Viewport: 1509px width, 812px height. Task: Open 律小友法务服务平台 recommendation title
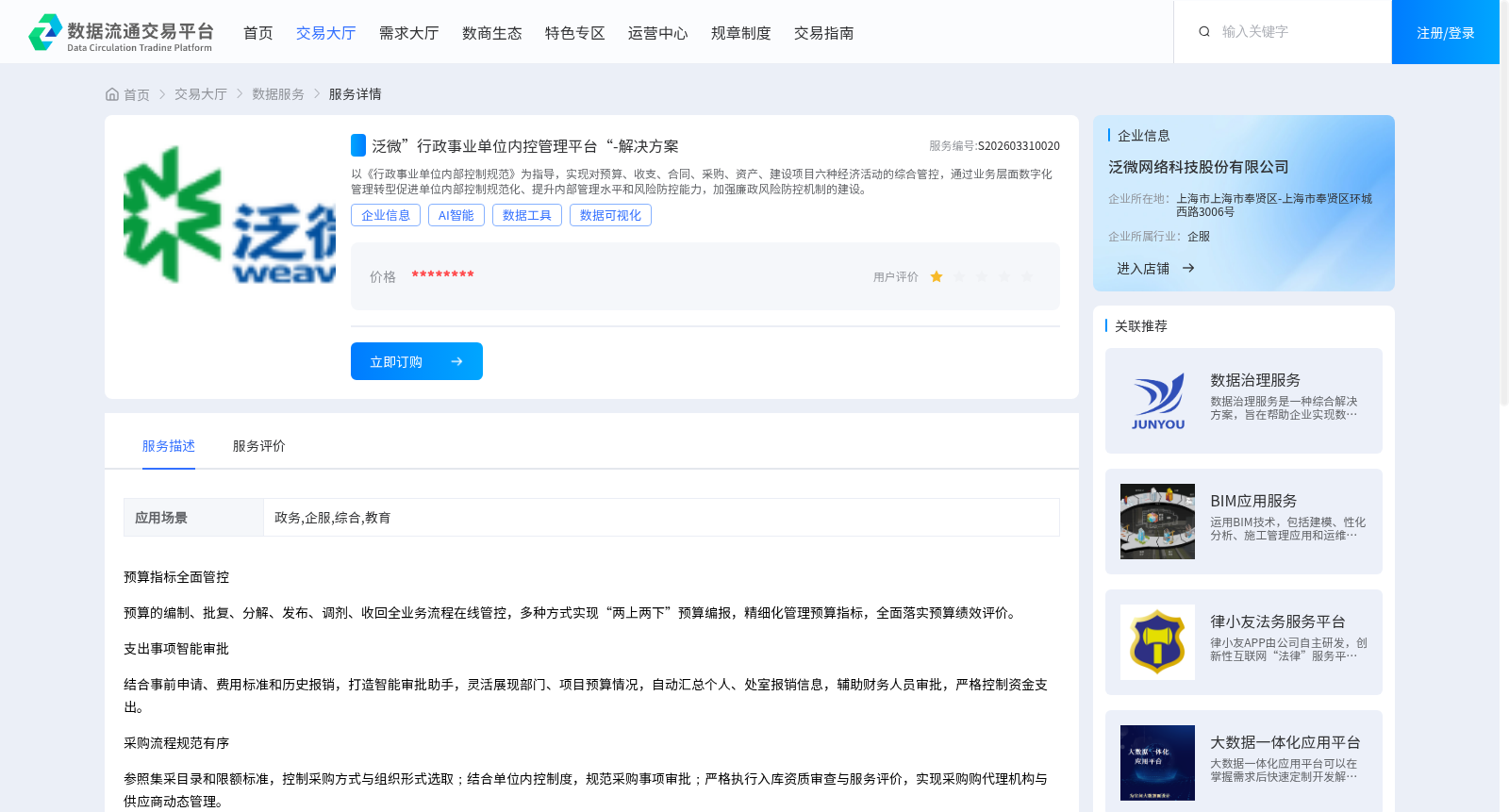coord(1278,621)
